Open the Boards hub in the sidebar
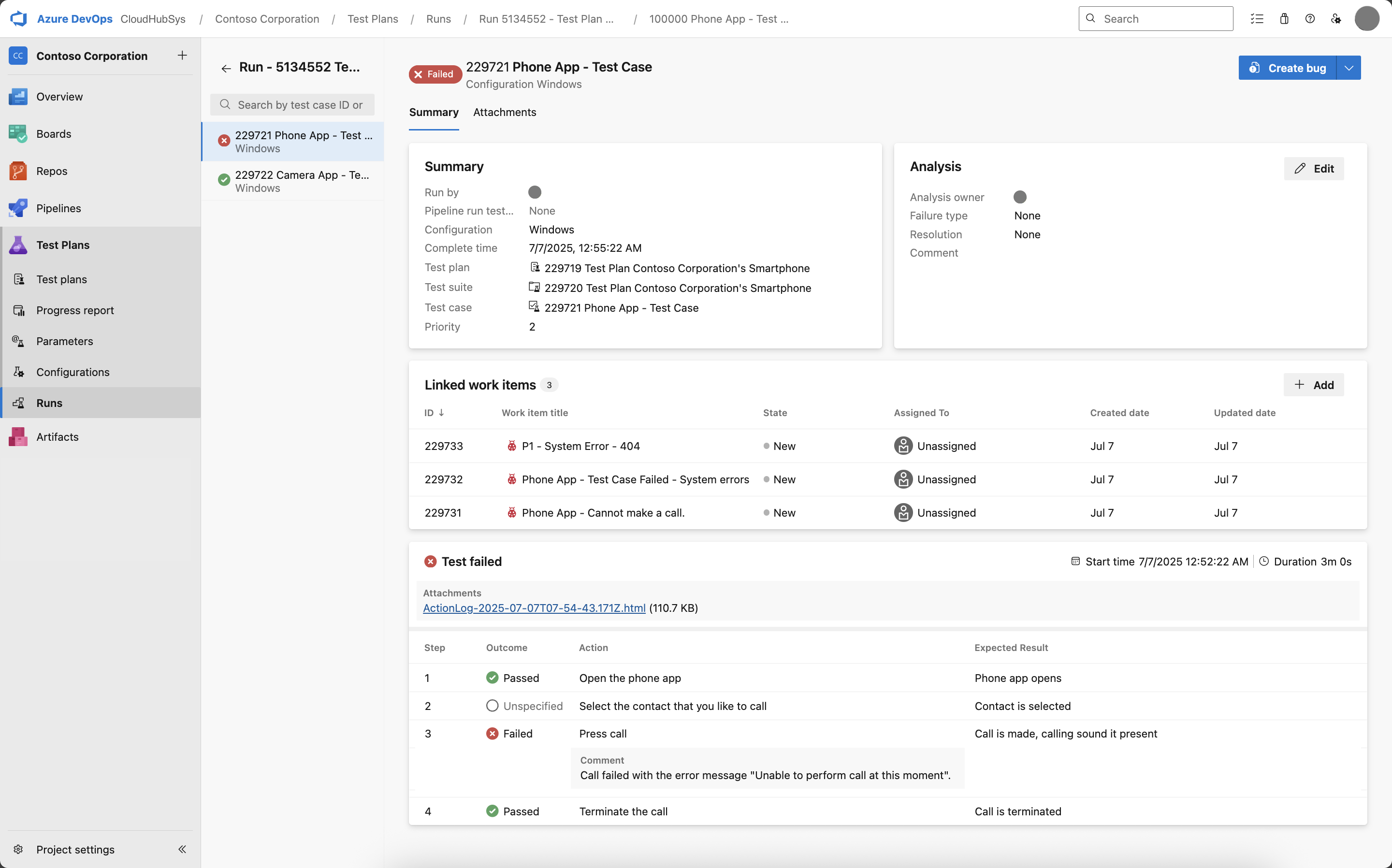The width and height of the screenshot is (1392, 868). (x=53, y=134)
